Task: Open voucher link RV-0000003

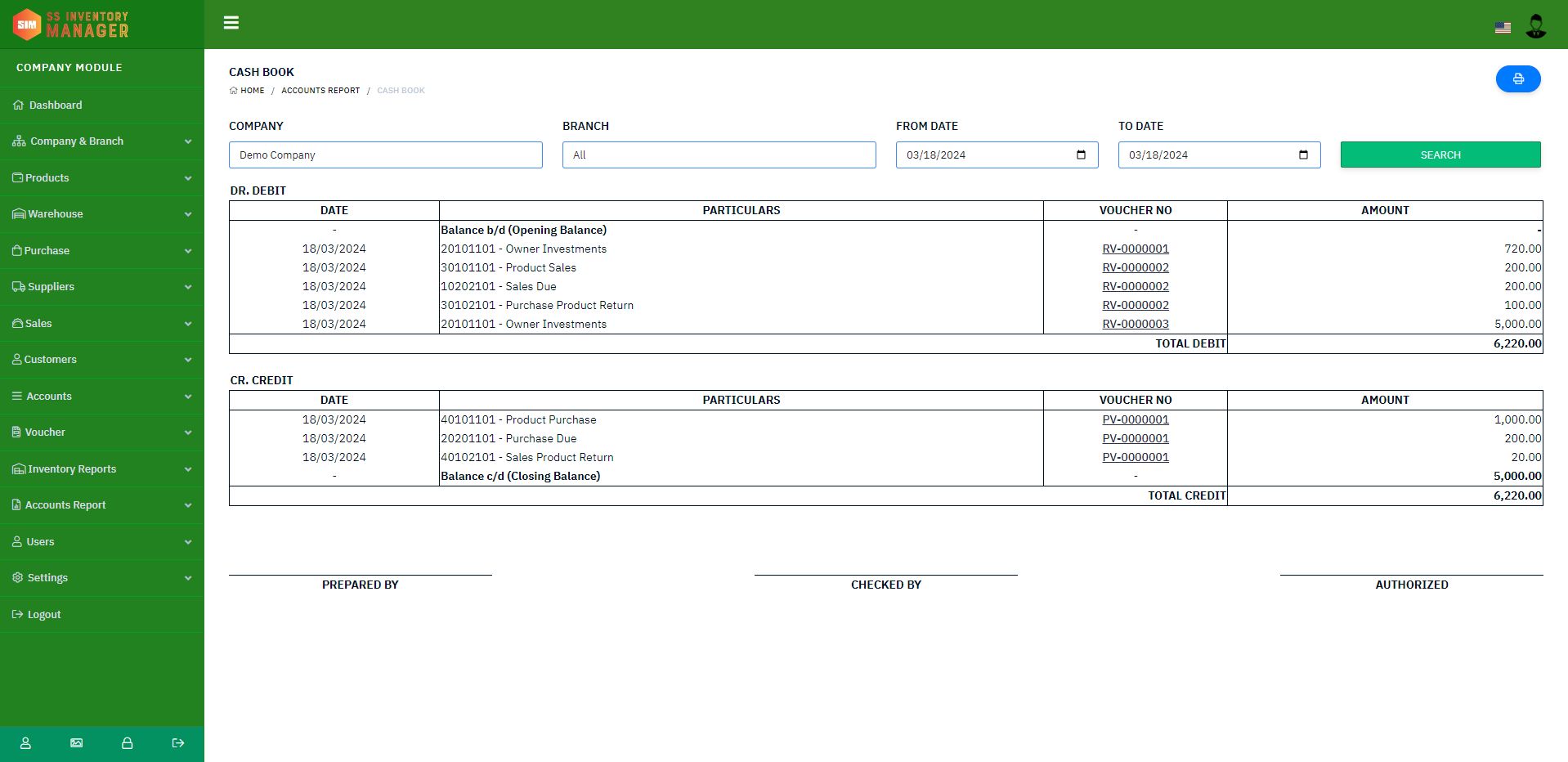Action: (x=1136, y=325)
